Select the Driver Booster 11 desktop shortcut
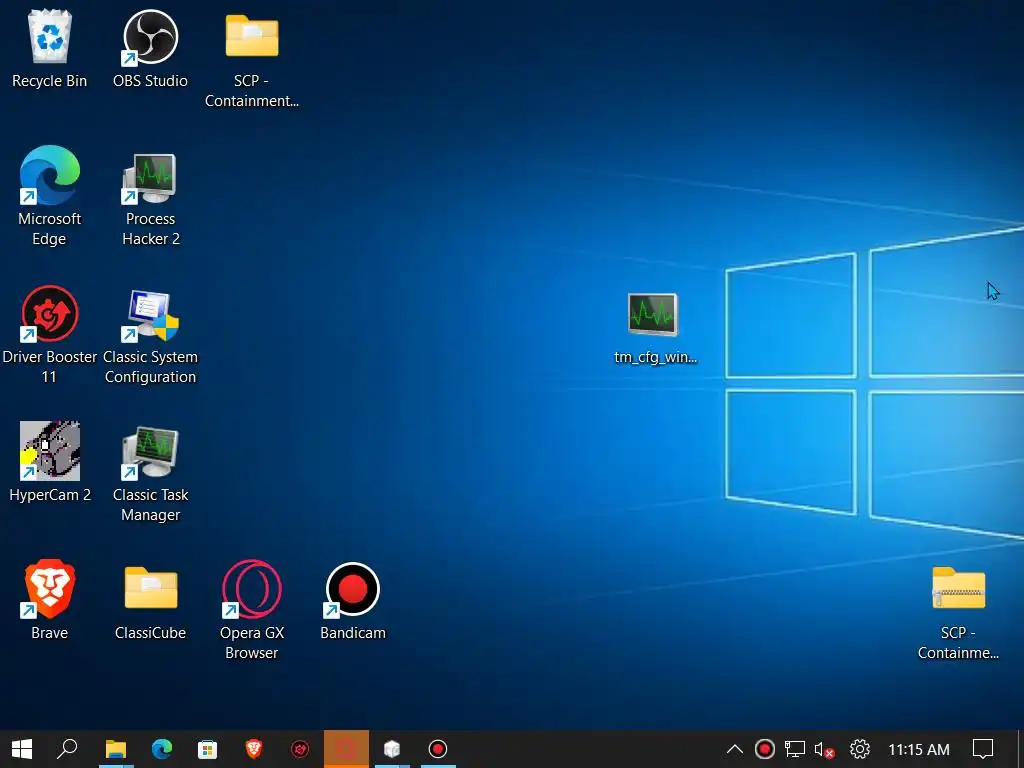Screen dimensions: 1024x768 coord(50,334)
